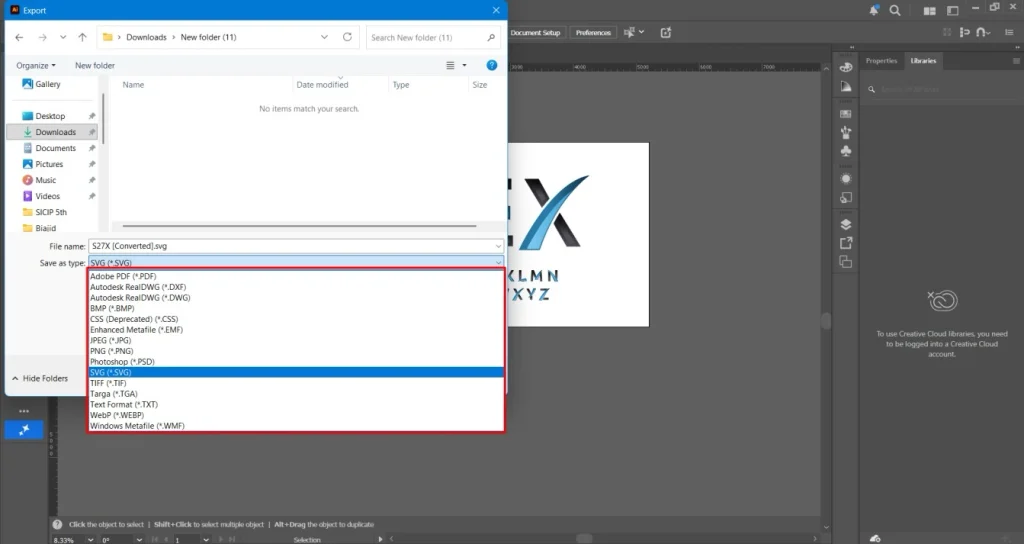Open Illustrator search magnifier icon
This screenshot has width=1024, height=544.
(895, 10)
